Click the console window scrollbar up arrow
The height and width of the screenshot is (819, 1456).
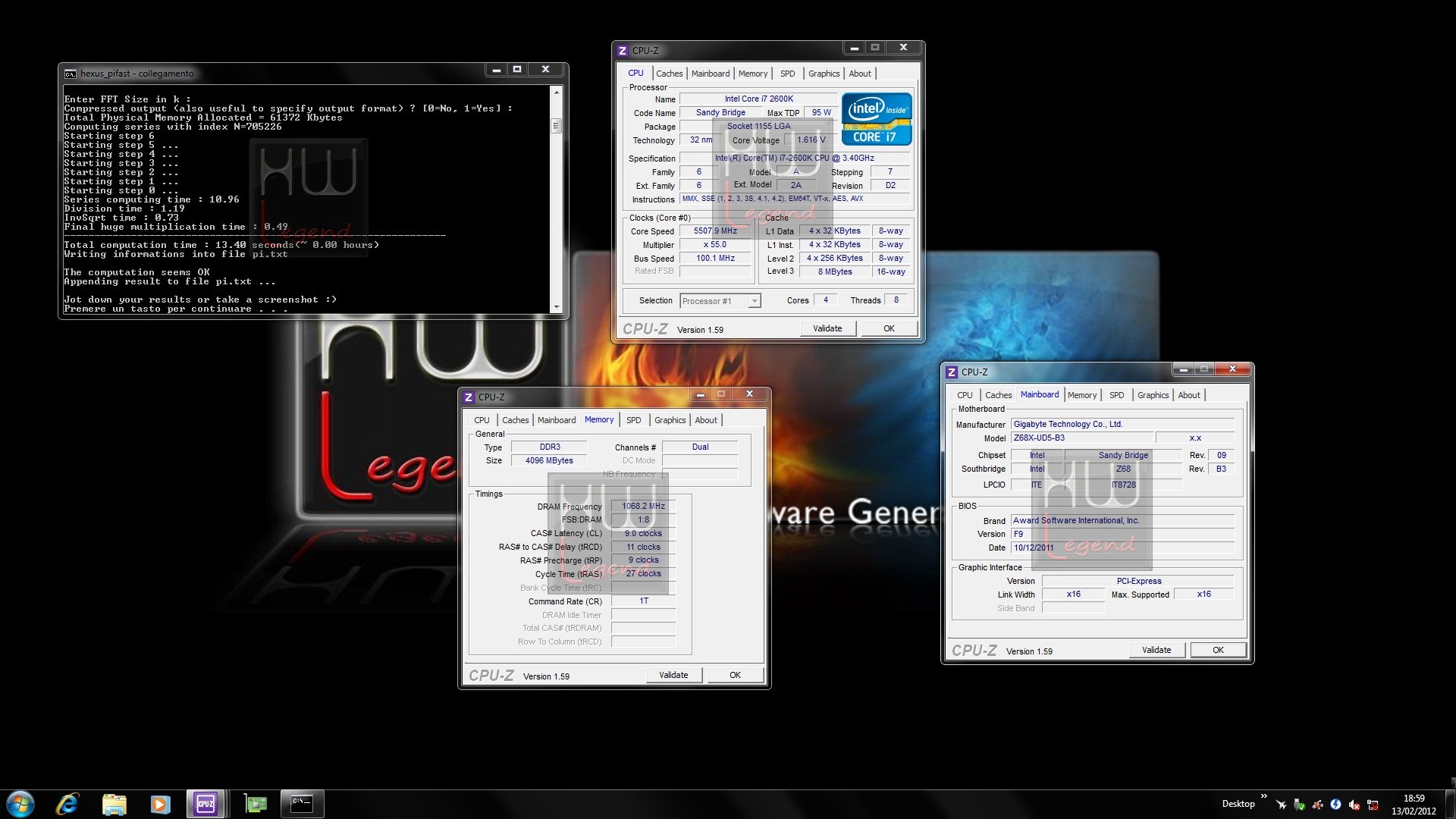coord(557,92)
